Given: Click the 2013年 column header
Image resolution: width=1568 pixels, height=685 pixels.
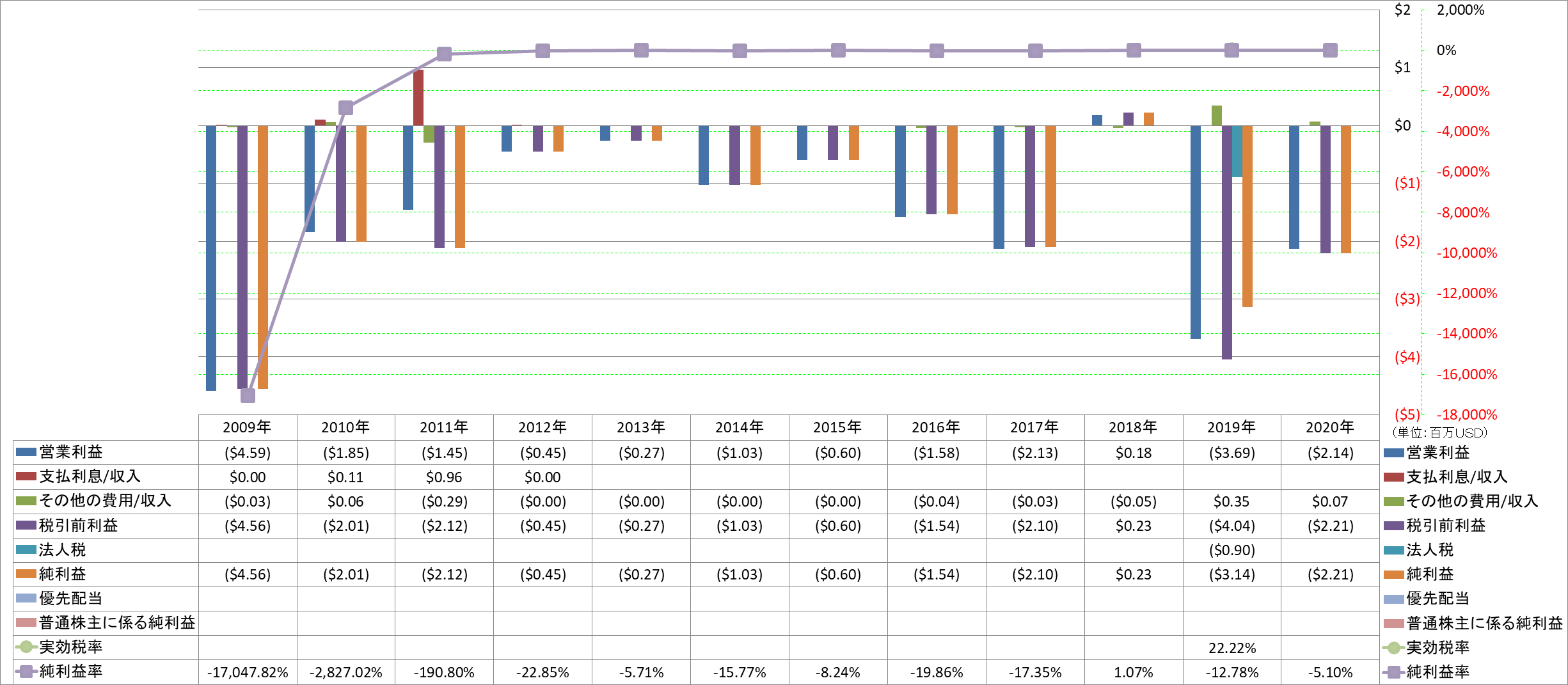Looking at the screenshot, I should 641,427.
